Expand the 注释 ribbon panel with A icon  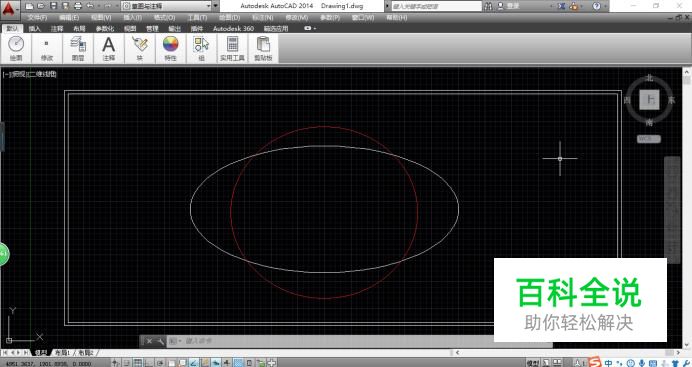tap(109, 49)
